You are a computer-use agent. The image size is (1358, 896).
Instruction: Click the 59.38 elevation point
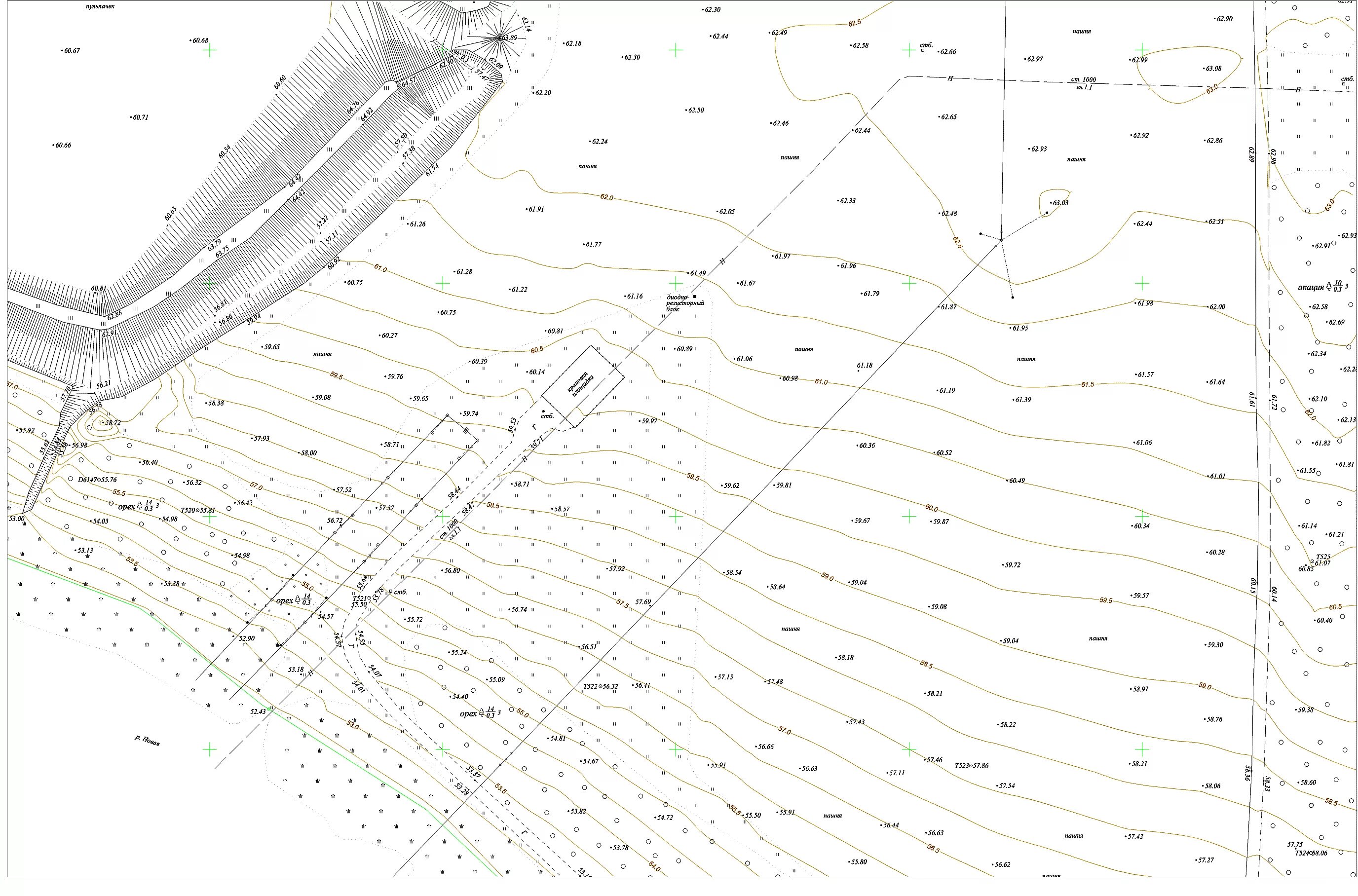(1305, 709)
